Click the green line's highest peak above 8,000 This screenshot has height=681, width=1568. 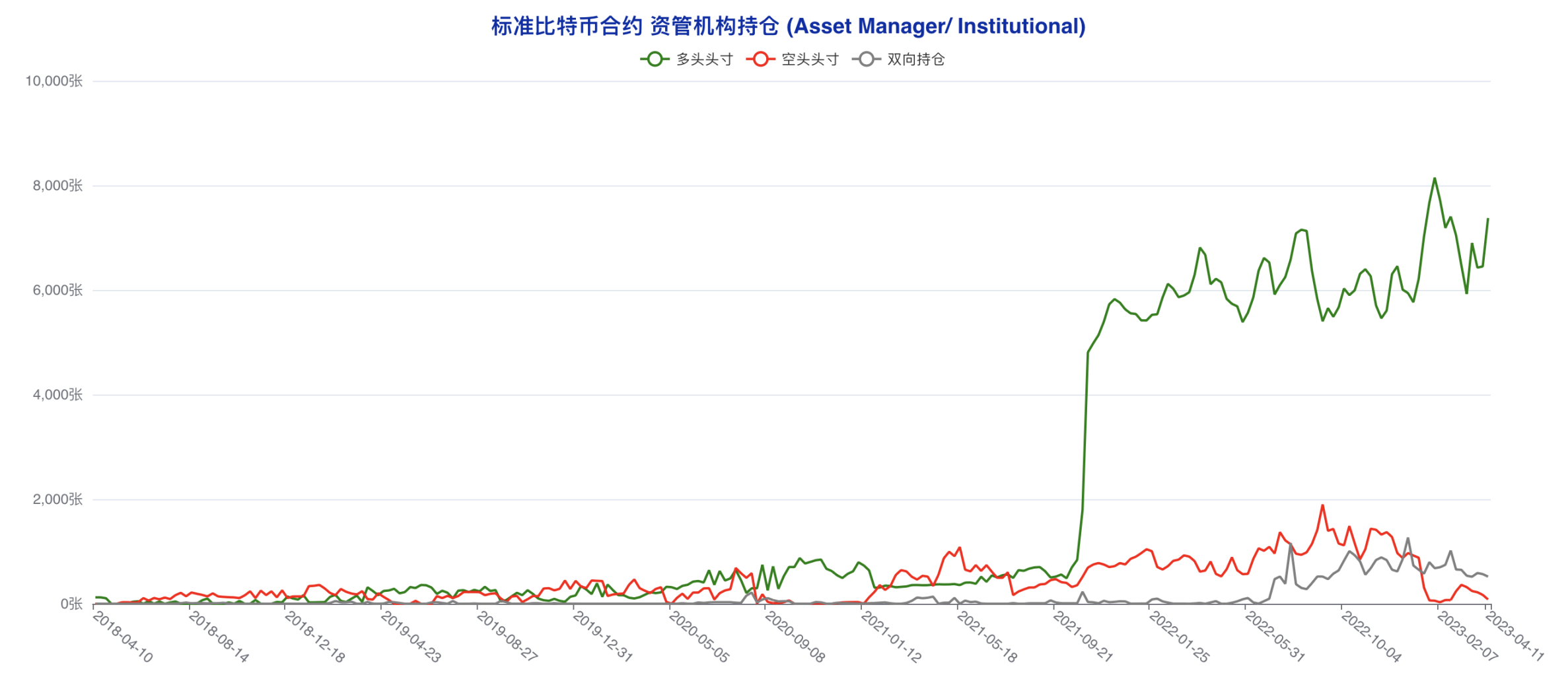(x=1434, y=178)
